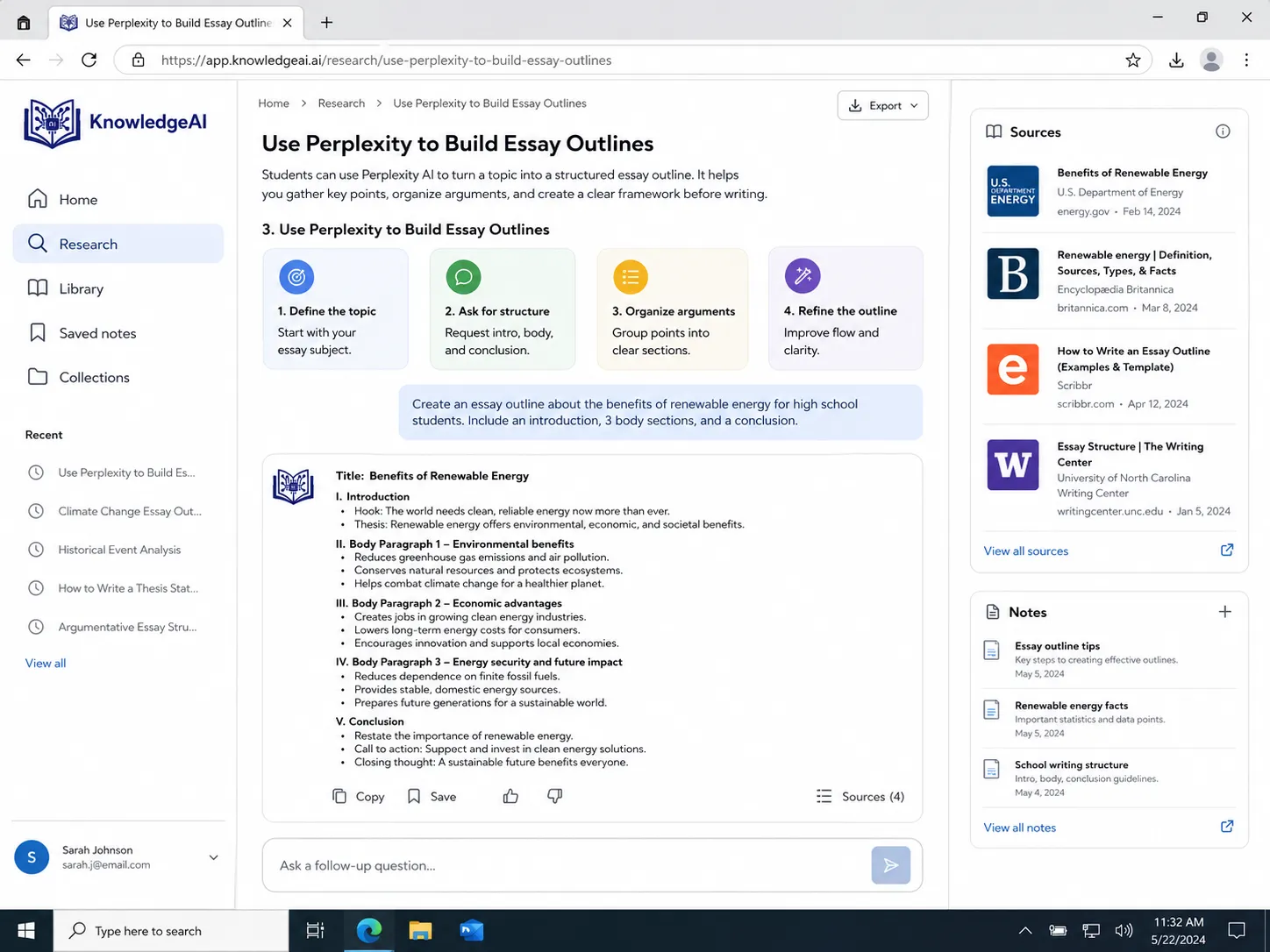Show hidden system tray icons
The width and height of the screenshot is (1270, 952).
click(x=1024, y=931)
